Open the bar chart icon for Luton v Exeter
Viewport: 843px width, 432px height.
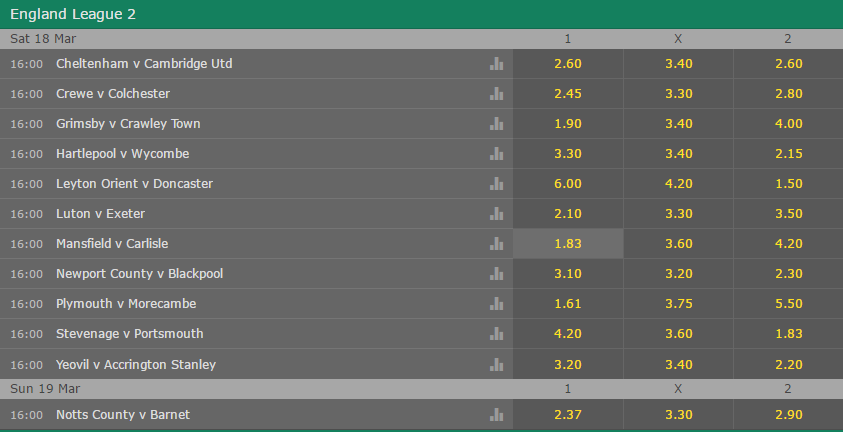click(x=496, y=214)
